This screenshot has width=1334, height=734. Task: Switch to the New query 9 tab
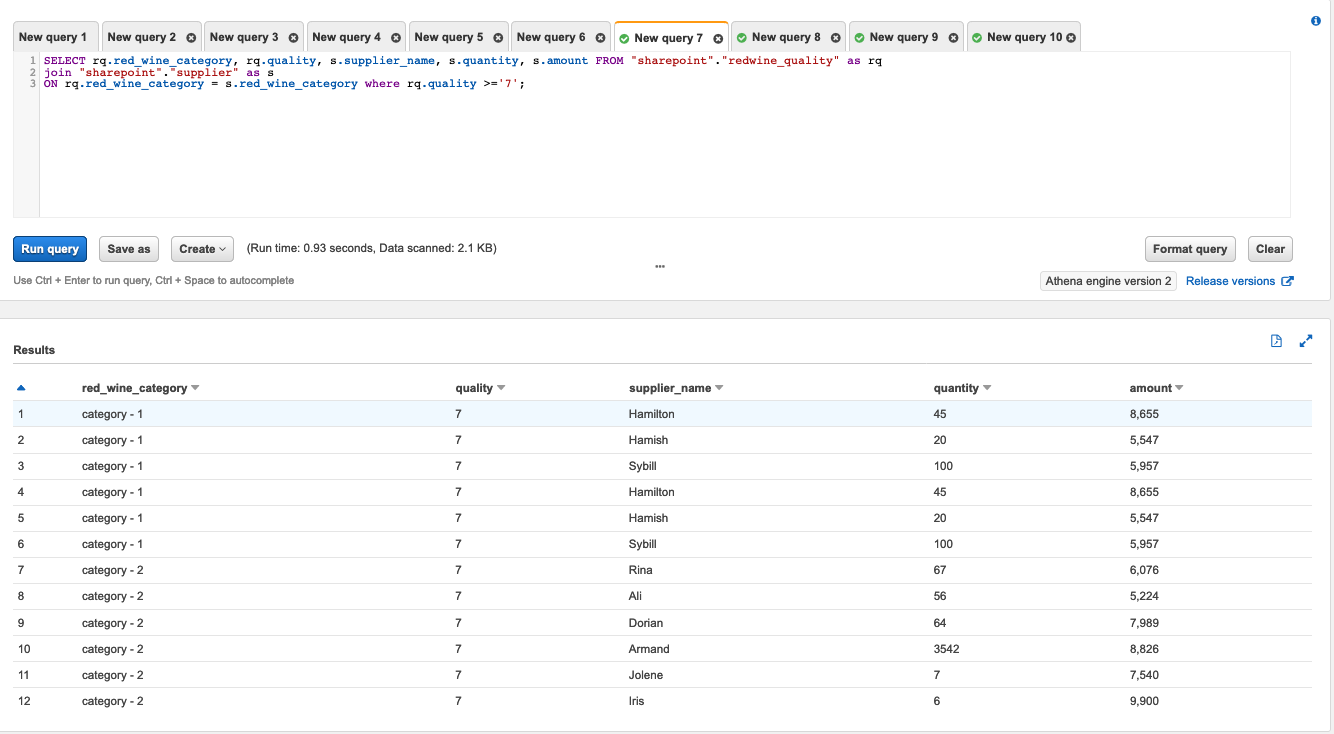click(x=905, y=36)
